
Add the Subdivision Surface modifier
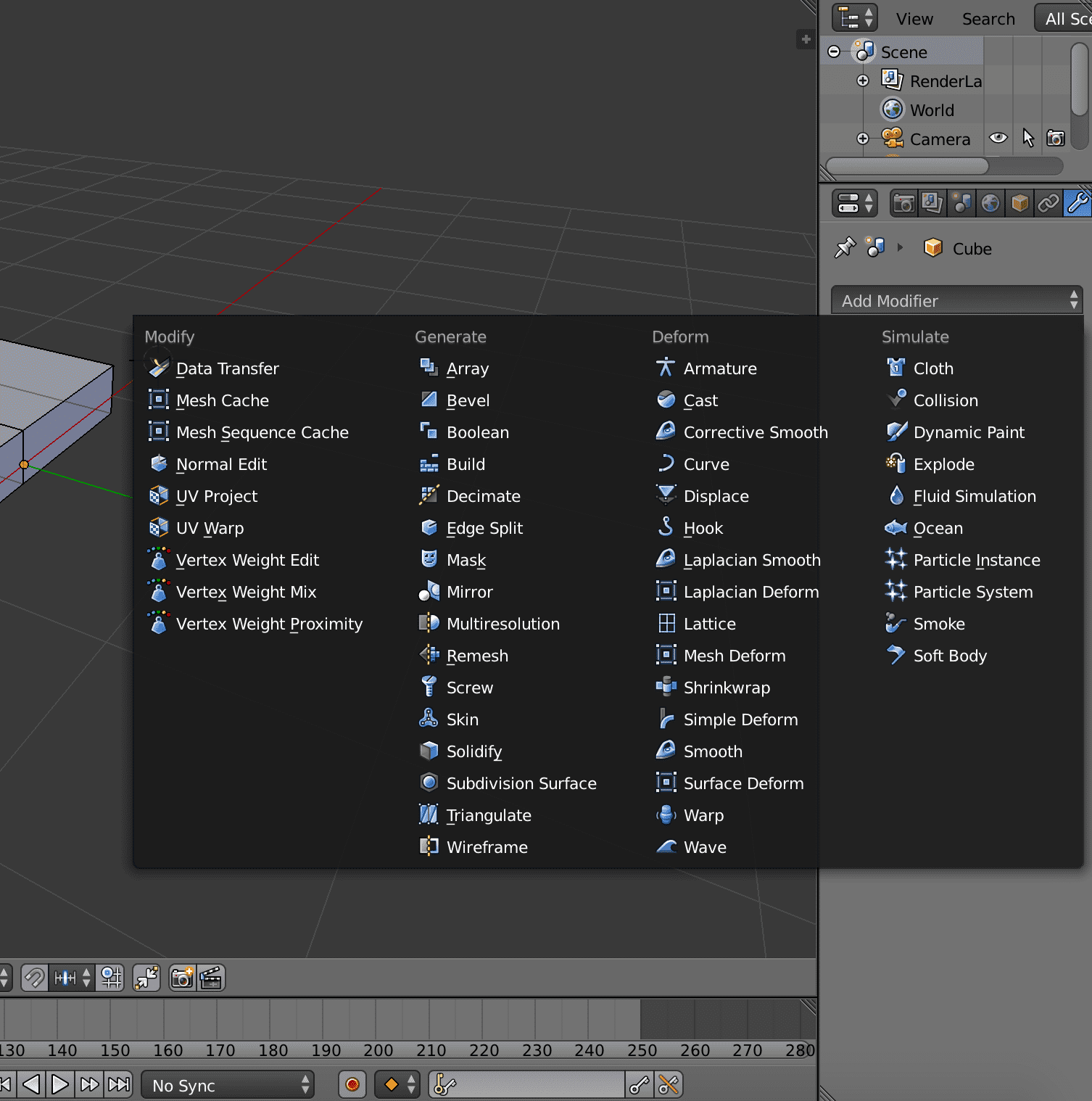point(521,783)
